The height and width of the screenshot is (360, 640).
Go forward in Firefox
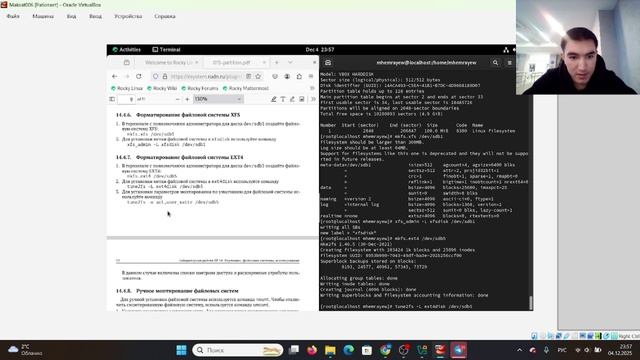pyautogui.click(x=127, y=76)
